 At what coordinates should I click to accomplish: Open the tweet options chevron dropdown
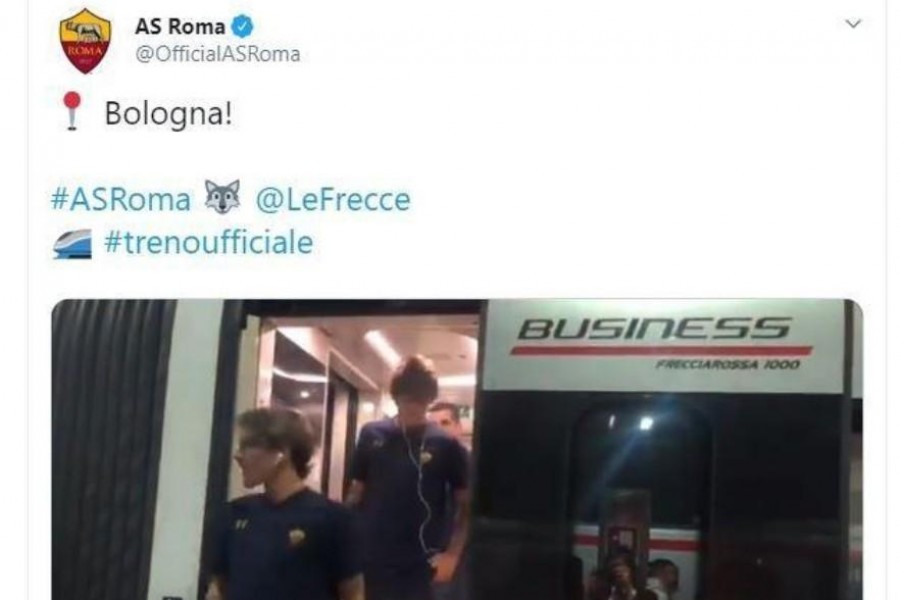(x=854, y=24)
